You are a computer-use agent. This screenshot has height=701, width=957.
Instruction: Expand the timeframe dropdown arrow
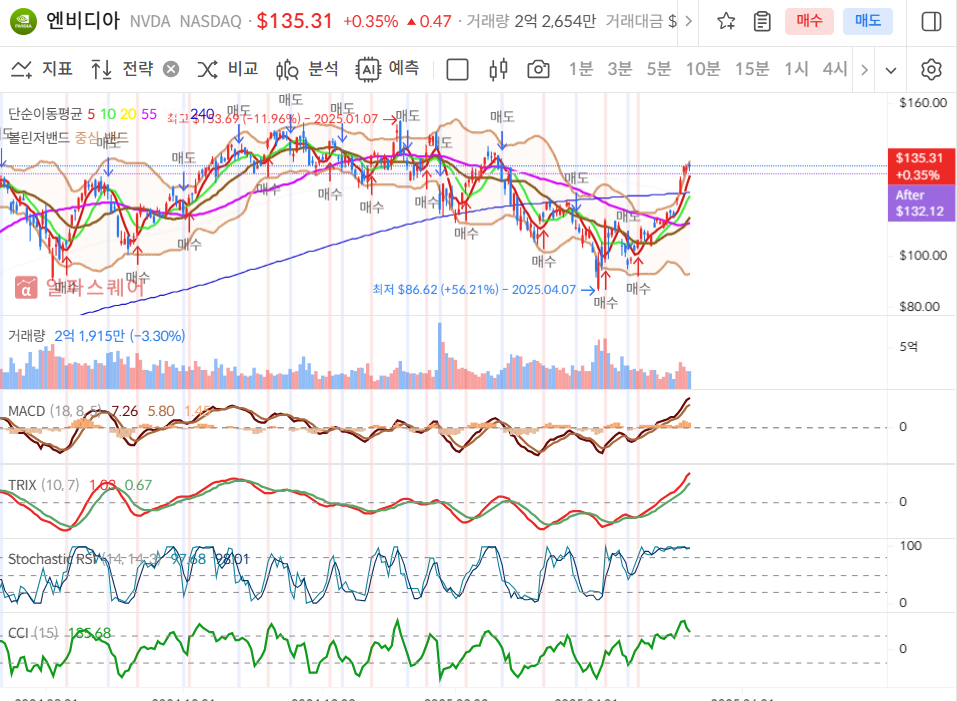(x=891, y=70)
